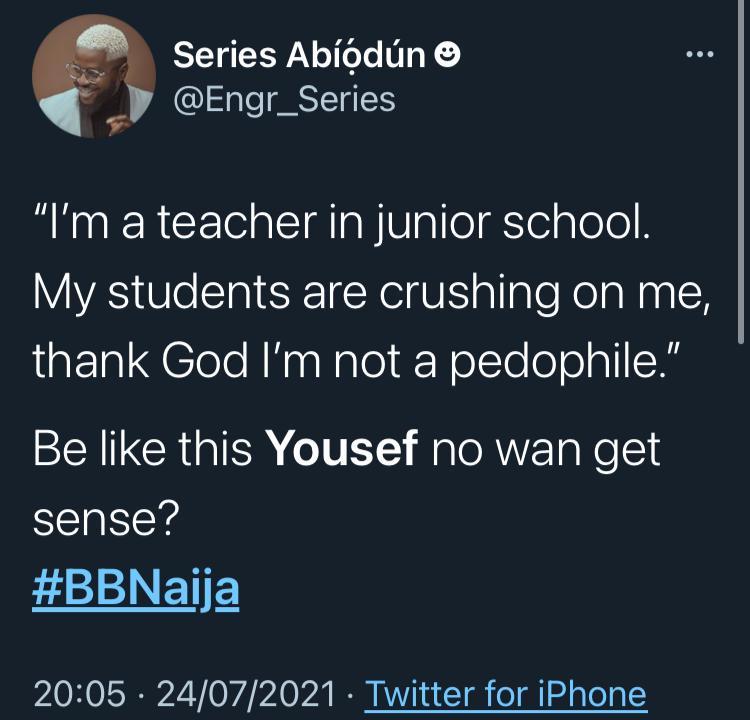Click the Twitter for iPhone source link

coord(505,693)
